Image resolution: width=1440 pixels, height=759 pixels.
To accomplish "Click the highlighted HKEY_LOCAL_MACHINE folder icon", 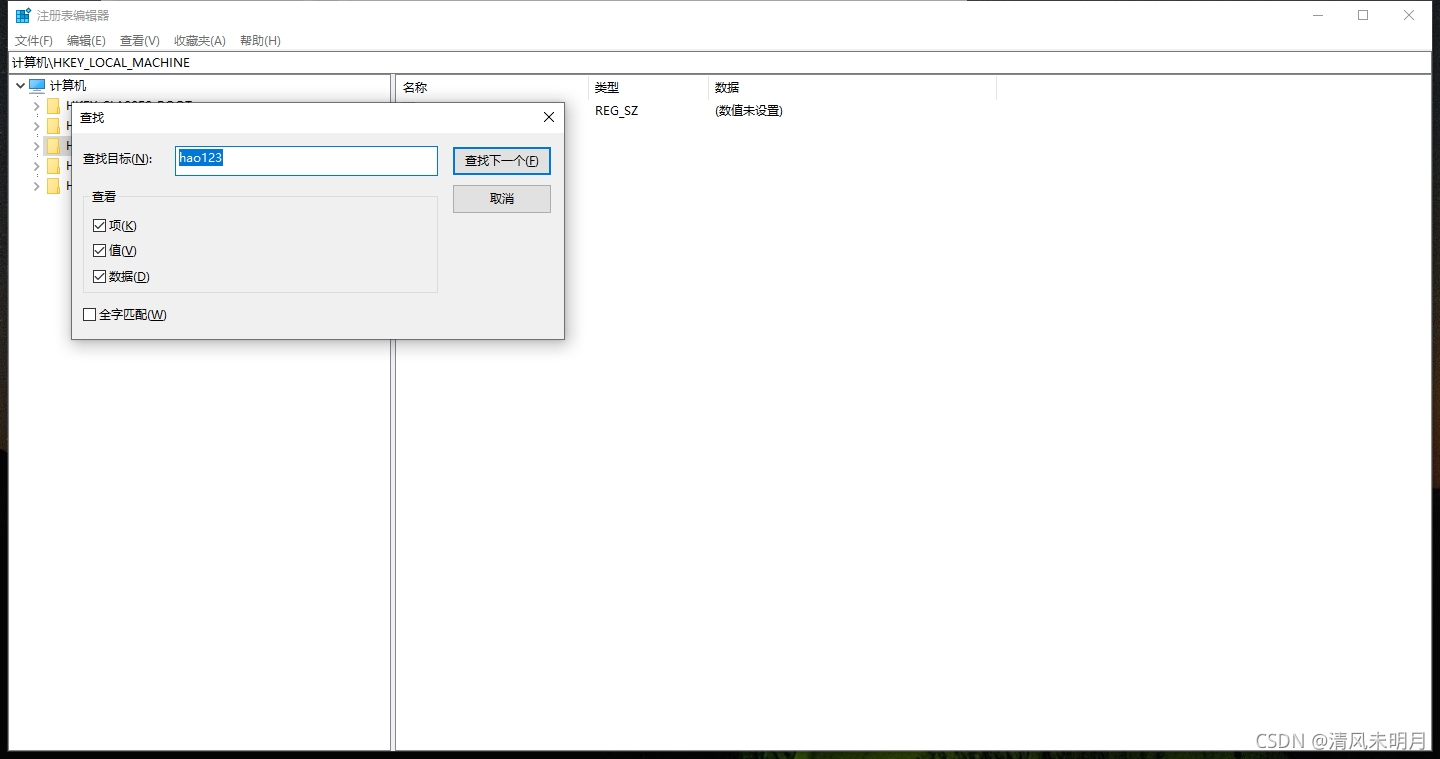I will 54,146.
